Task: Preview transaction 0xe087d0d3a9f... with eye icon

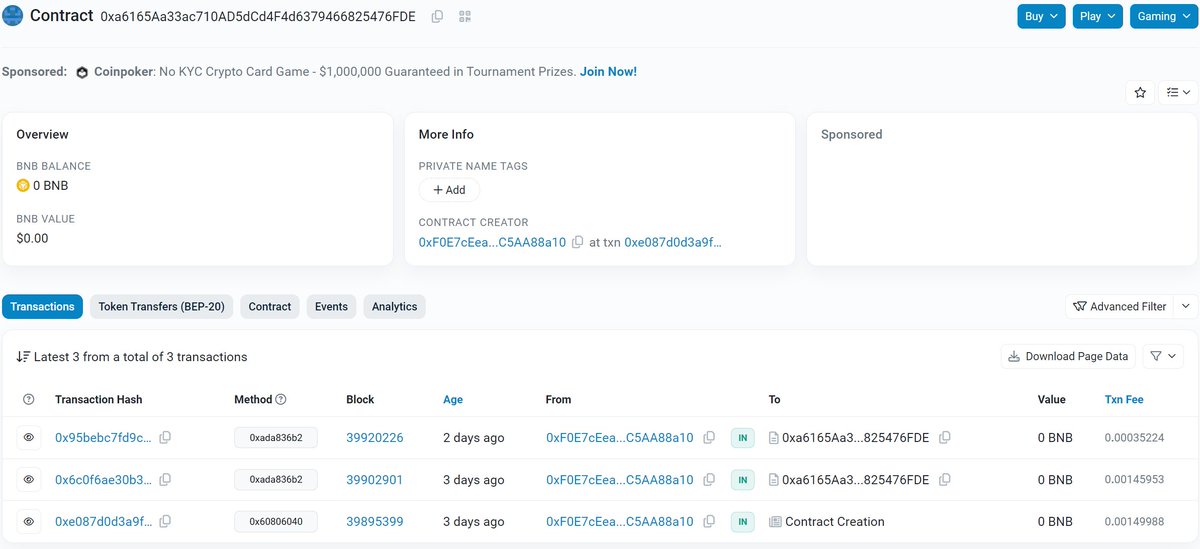Action: coord(29,521)
